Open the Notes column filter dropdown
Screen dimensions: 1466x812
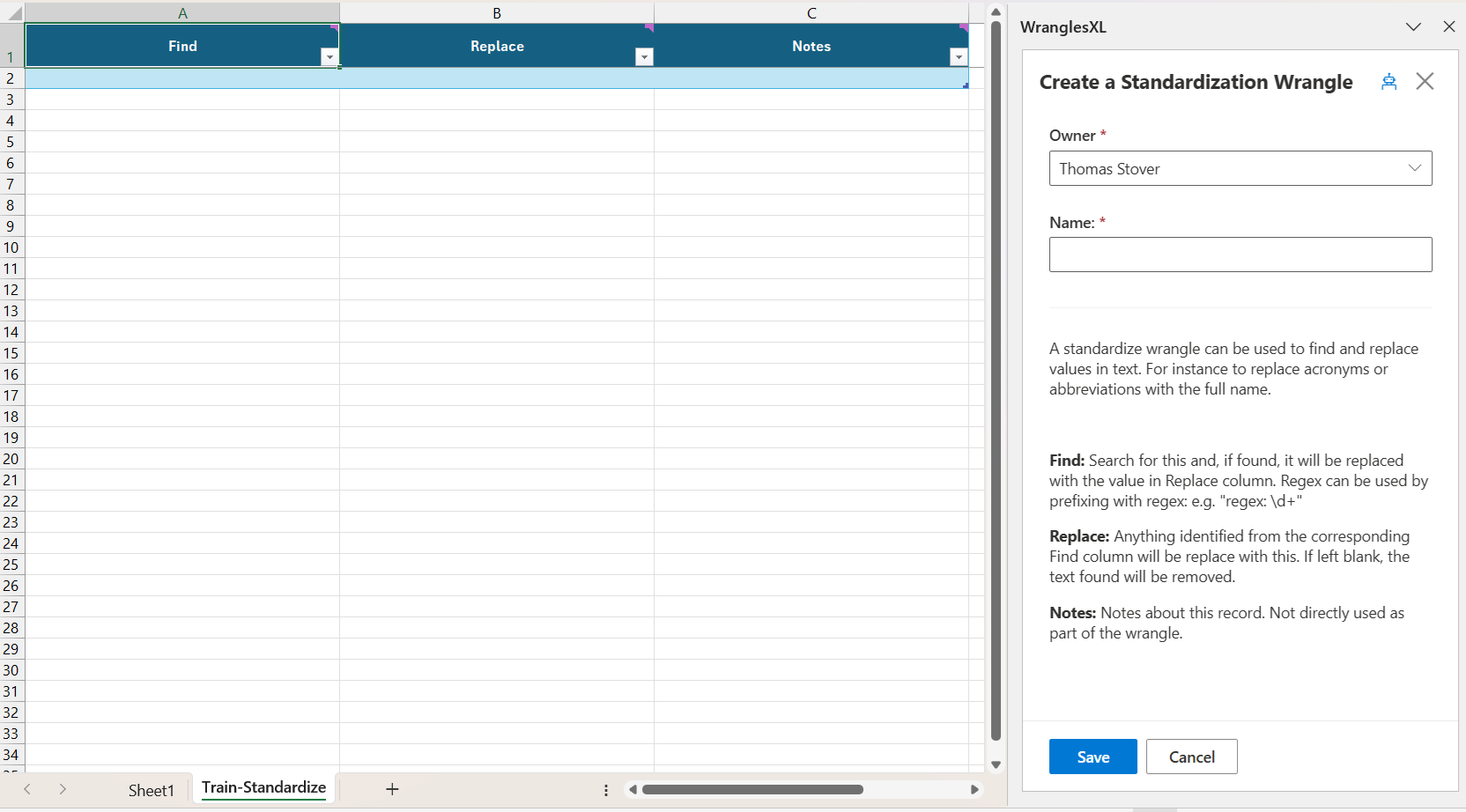[x=959, y=57]
